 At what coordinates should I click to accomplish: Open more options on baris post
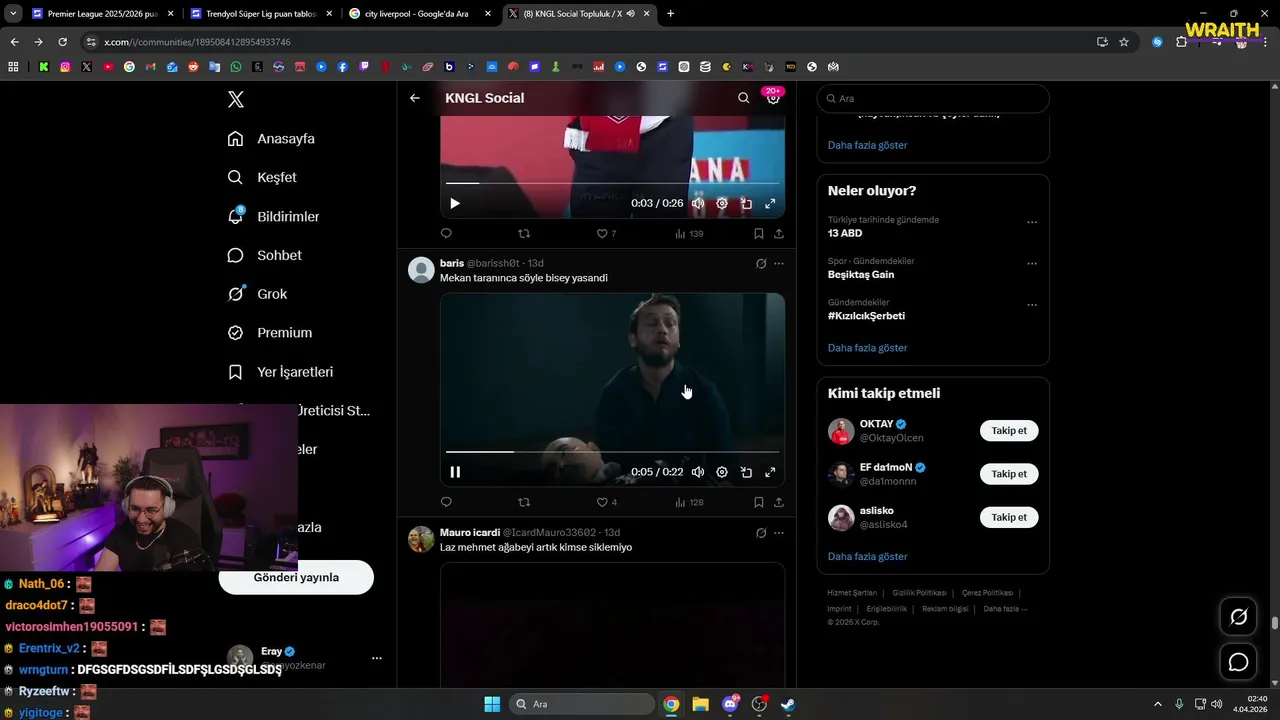(779, 264)
